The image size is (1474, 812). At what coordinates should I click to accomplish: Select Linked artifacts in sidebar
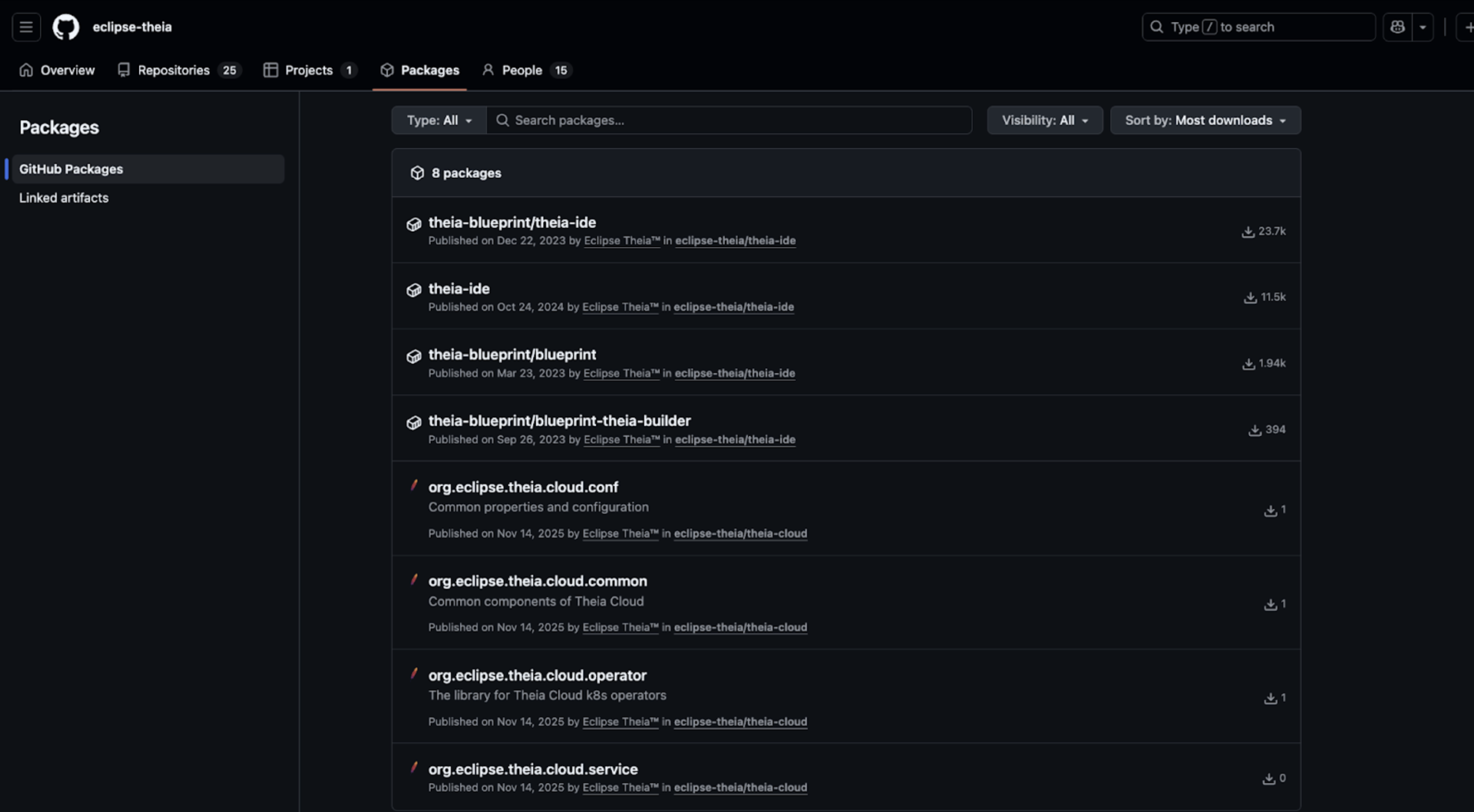[x=64, y=198]
